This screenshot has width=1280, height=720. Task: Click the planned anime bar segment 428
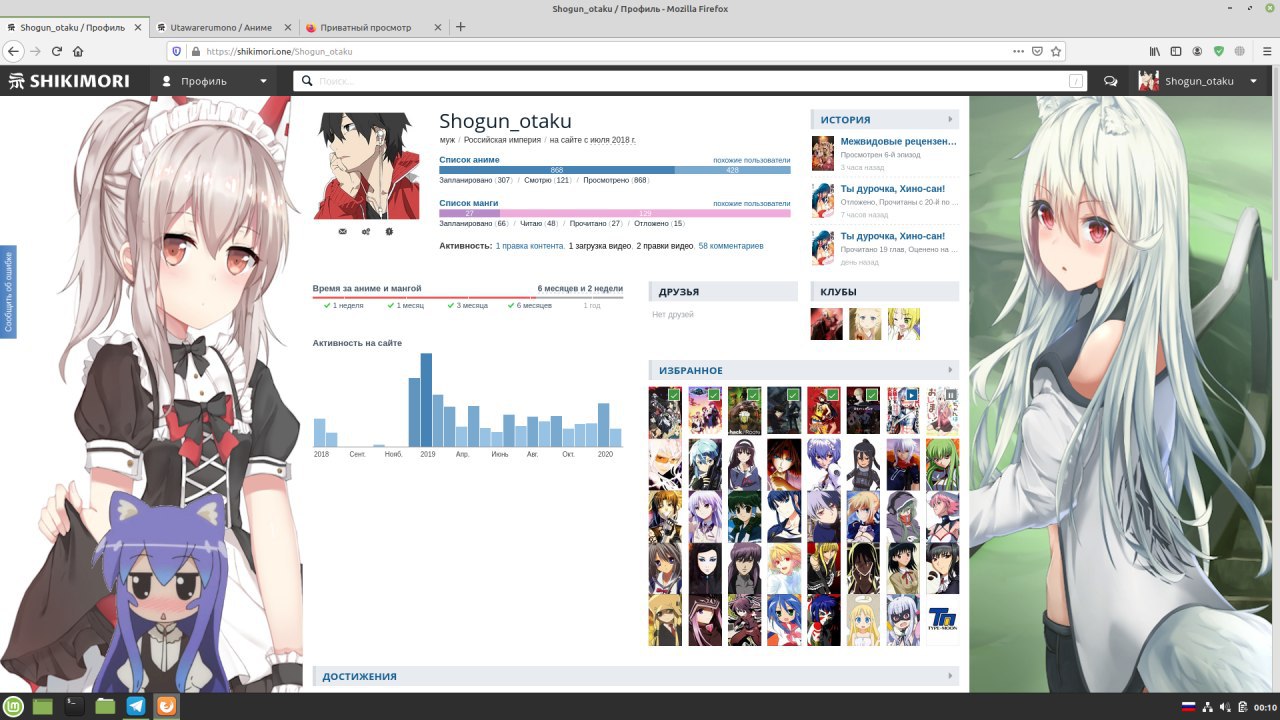[733, 170]
